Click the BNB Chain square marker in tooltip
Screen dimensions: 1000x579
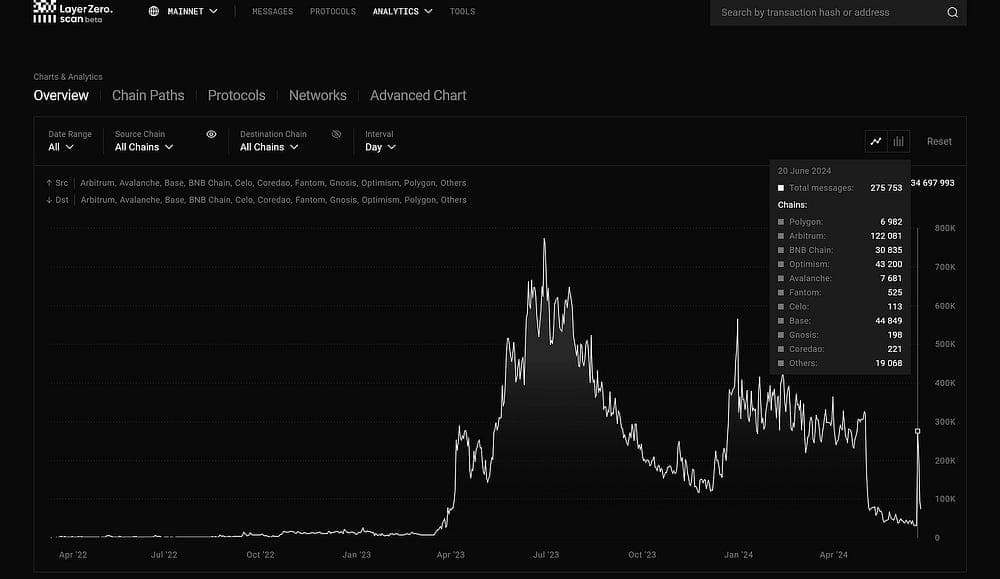coord(781,250)
